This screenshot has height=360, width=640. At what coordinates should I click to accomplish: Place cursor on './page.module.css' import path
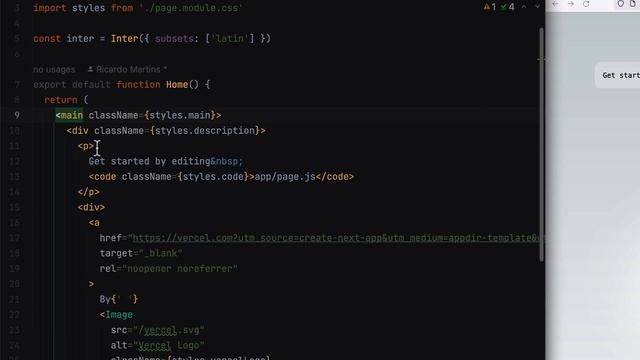tap(191, 8)
